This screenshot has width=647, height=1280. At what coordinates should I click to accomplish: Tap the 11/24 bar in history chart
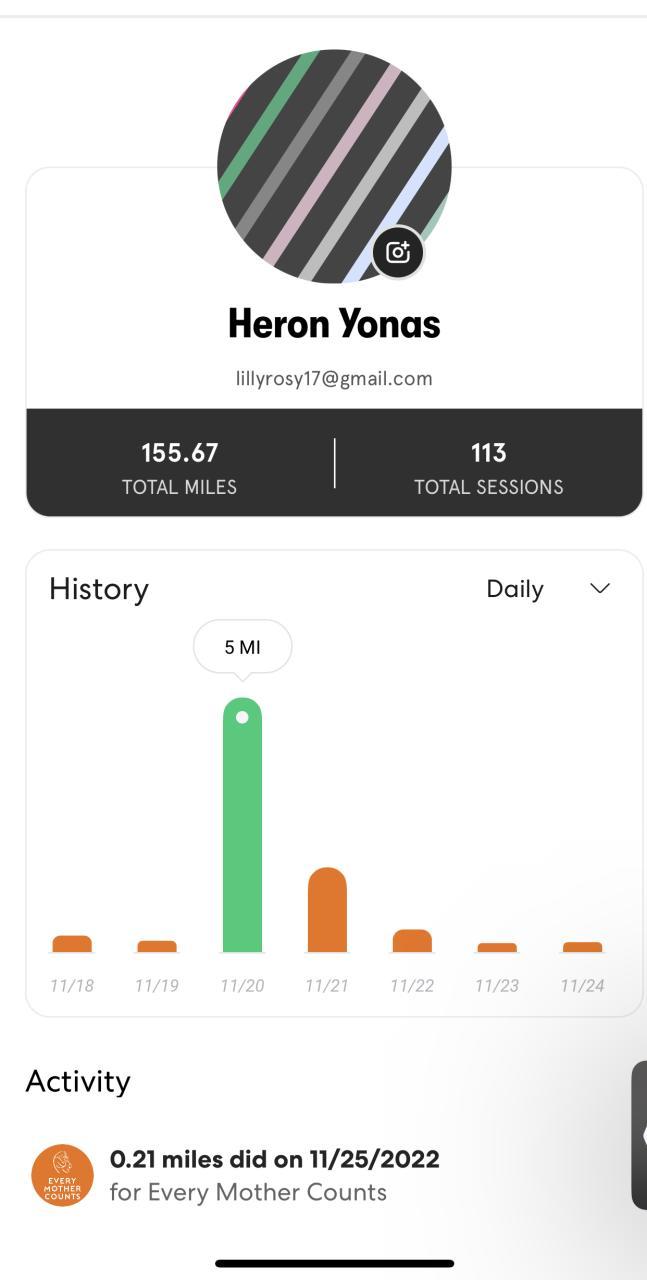(582, 947)
